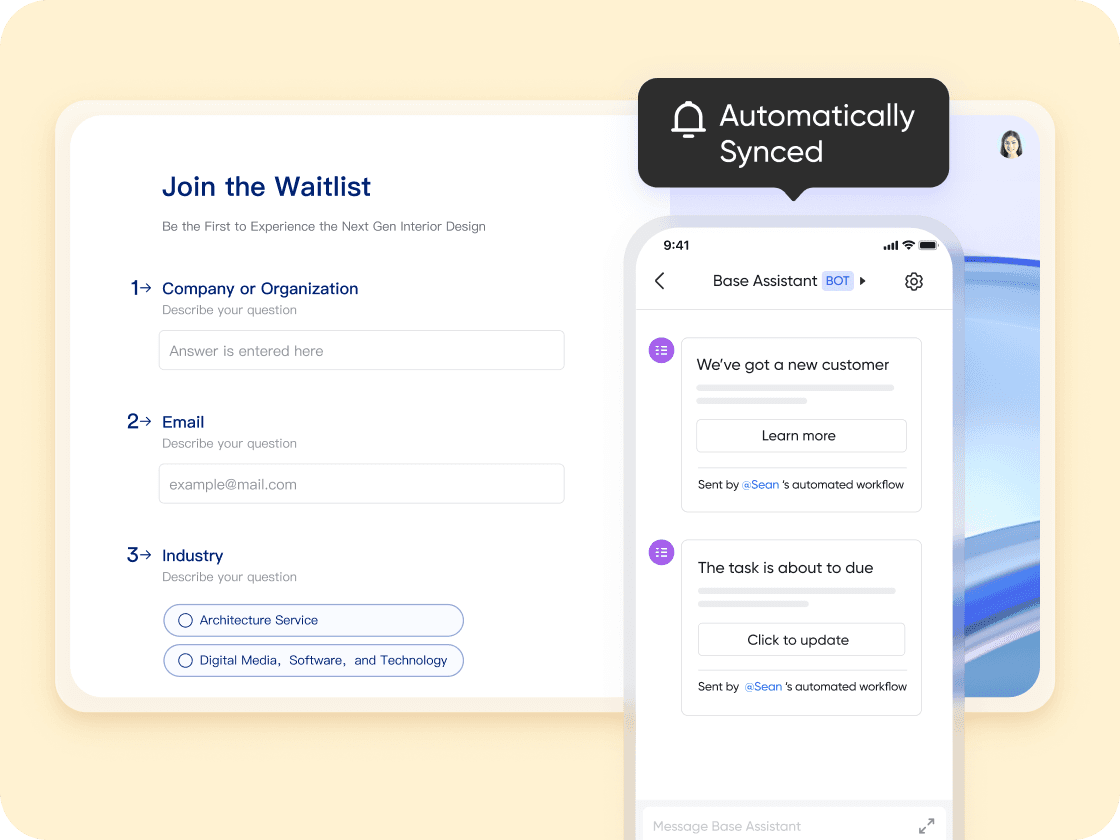Click bot avatar beside new customer message

(x=661, y=350)
